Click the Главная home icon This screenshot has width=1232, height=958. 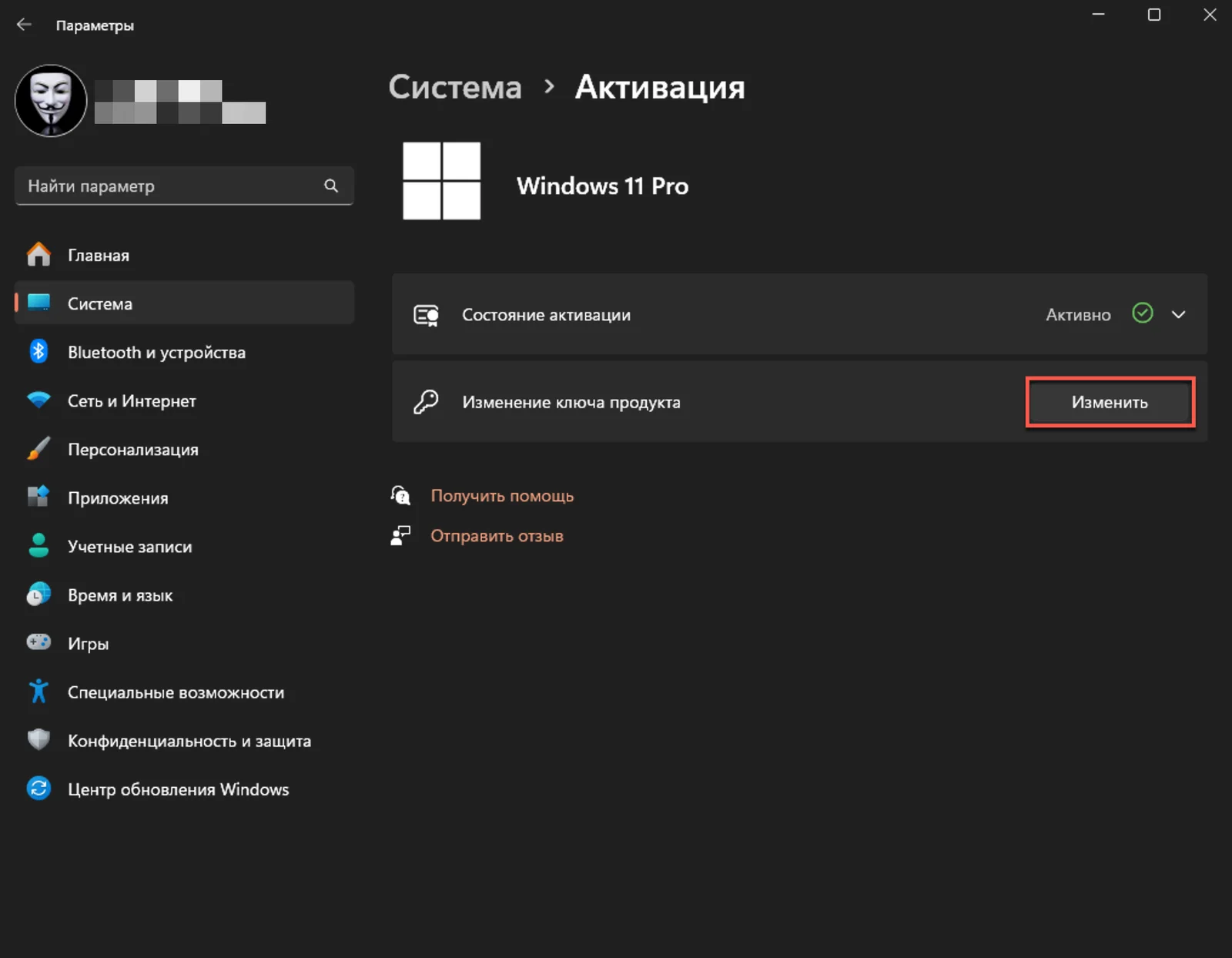pyautogui.click(x=38, y=255)
